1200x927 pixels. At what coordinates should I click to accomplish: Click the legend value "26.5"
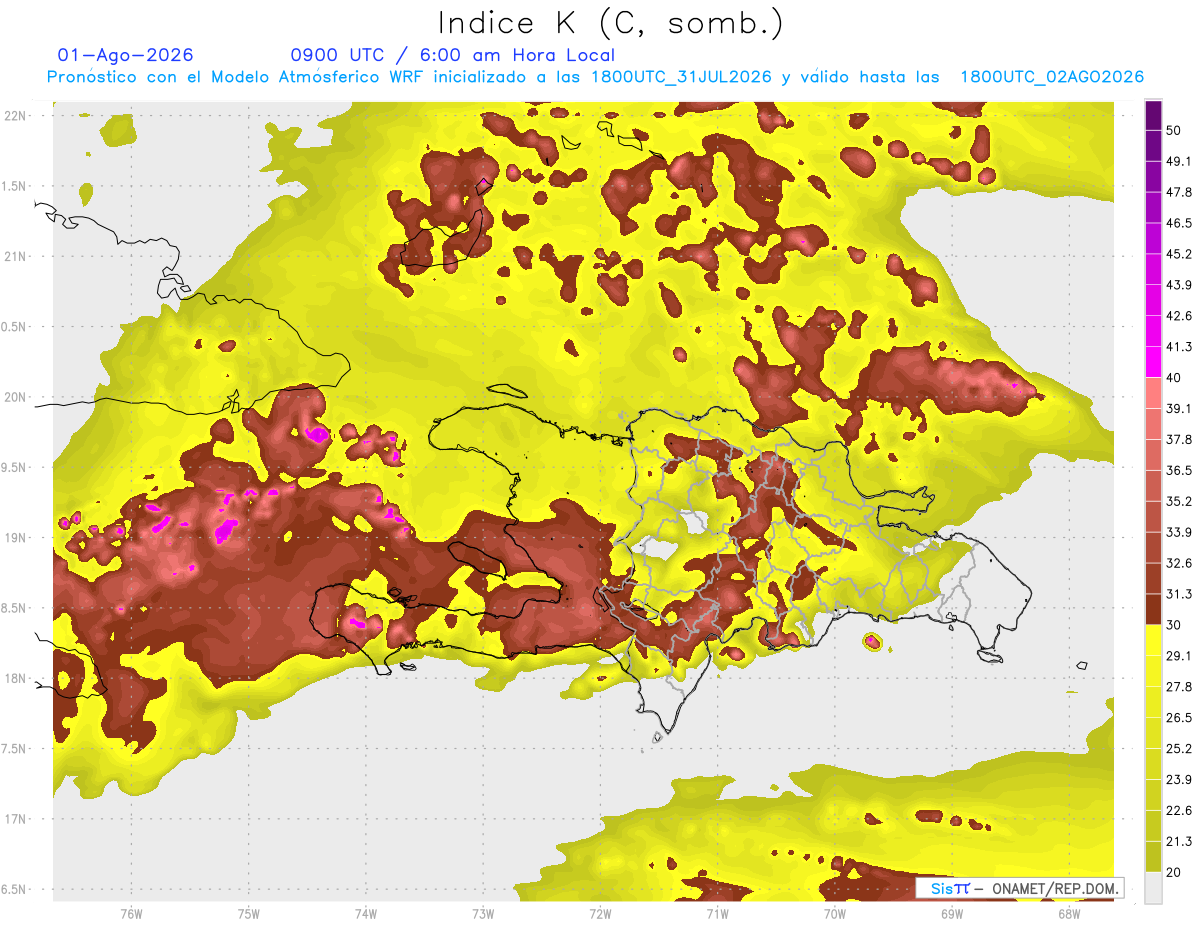tap(1178, 718)
